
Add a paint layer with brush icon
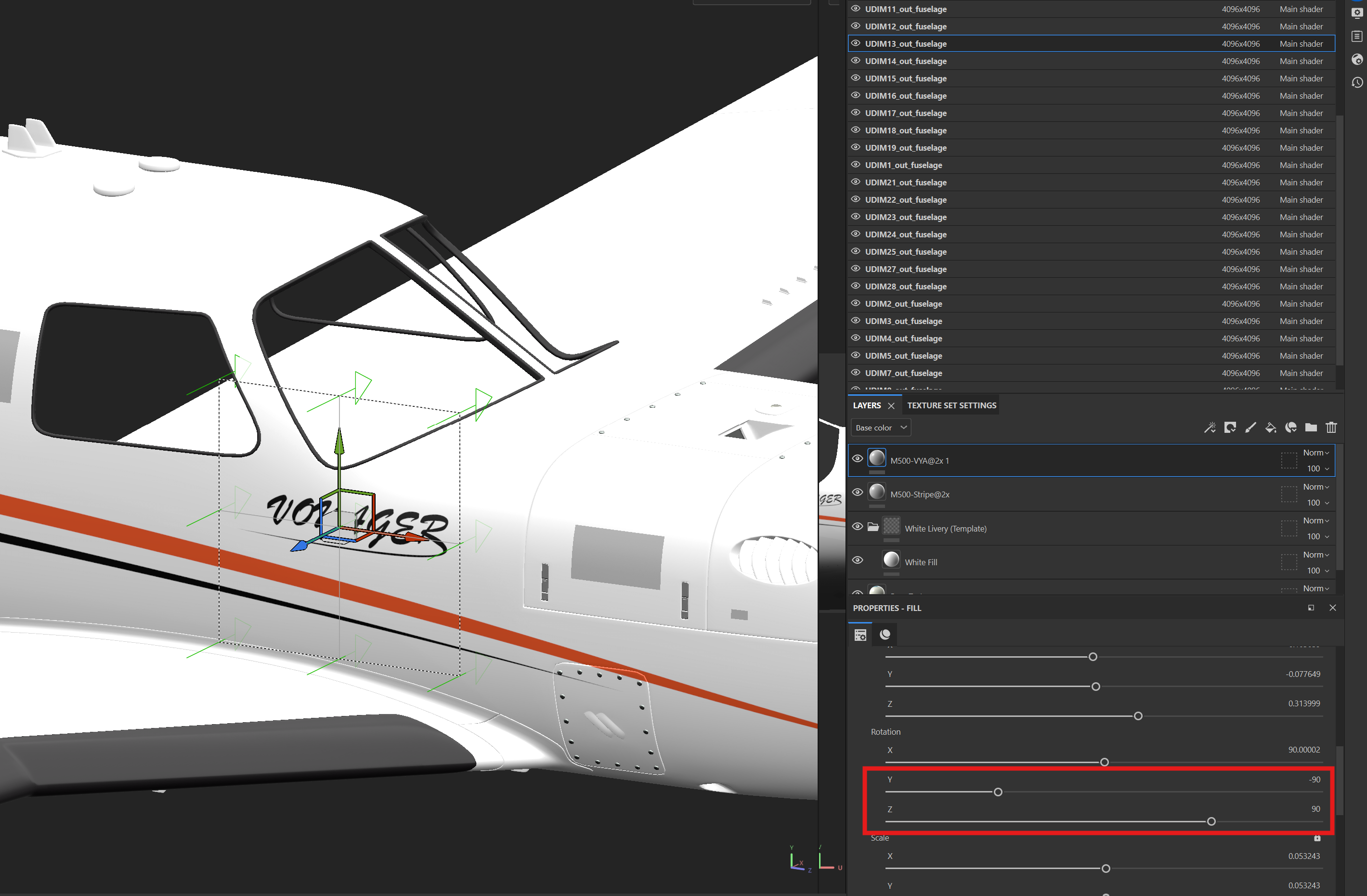[1250, 428]
